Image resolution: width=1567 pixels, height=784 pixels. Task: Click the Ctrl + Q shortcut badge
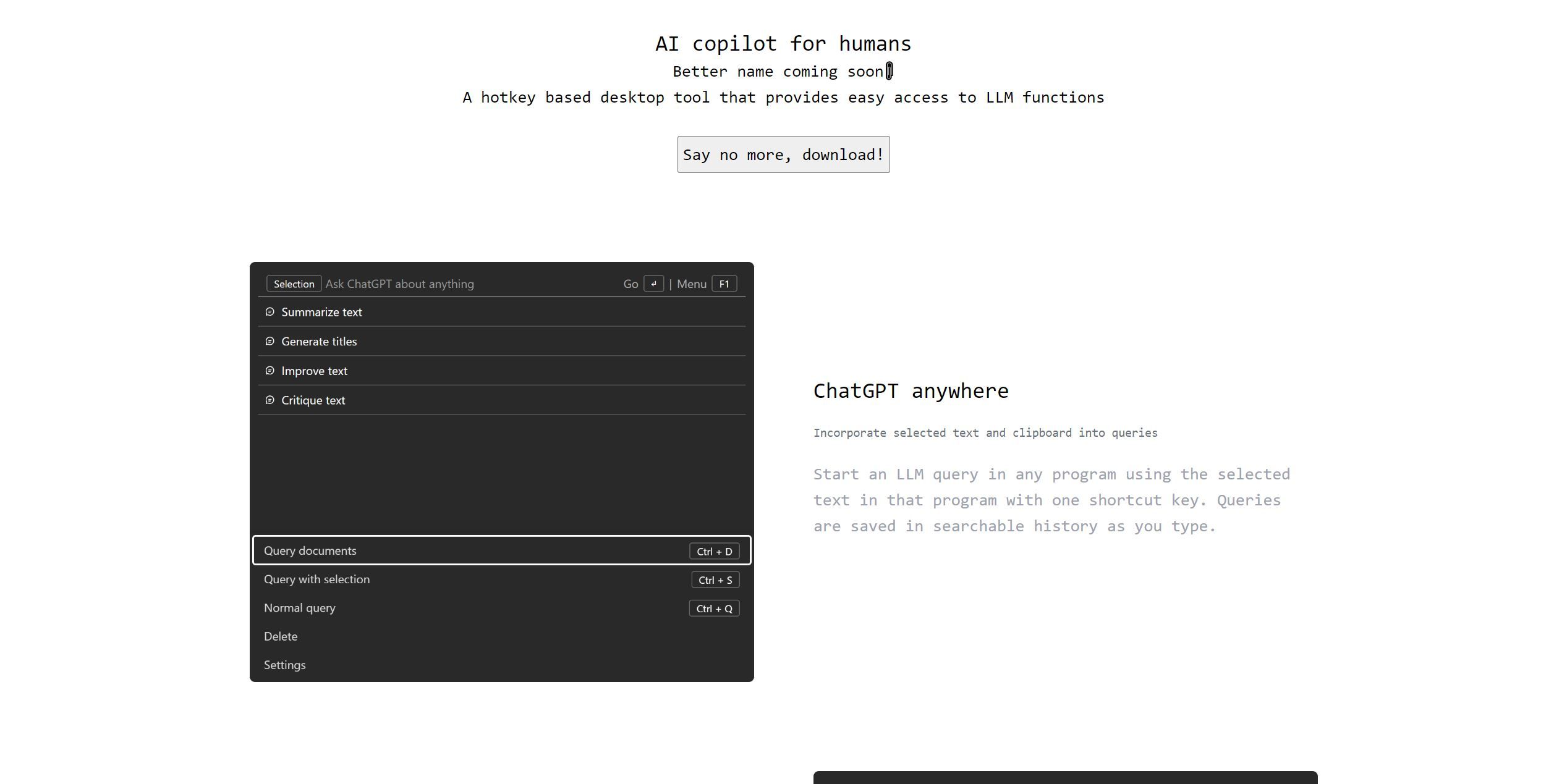pos(714,609)
